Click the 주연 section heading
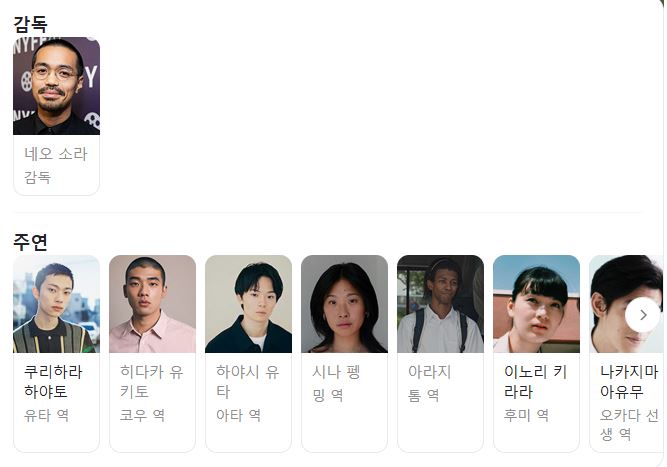Viewport: 667px width, 467px height. 30,242
